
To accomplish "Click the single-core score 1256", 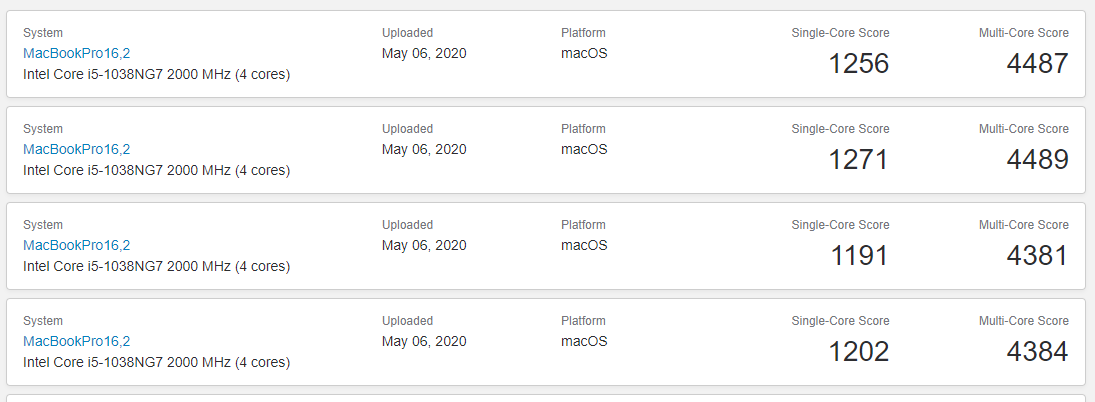I will [858, 64].
